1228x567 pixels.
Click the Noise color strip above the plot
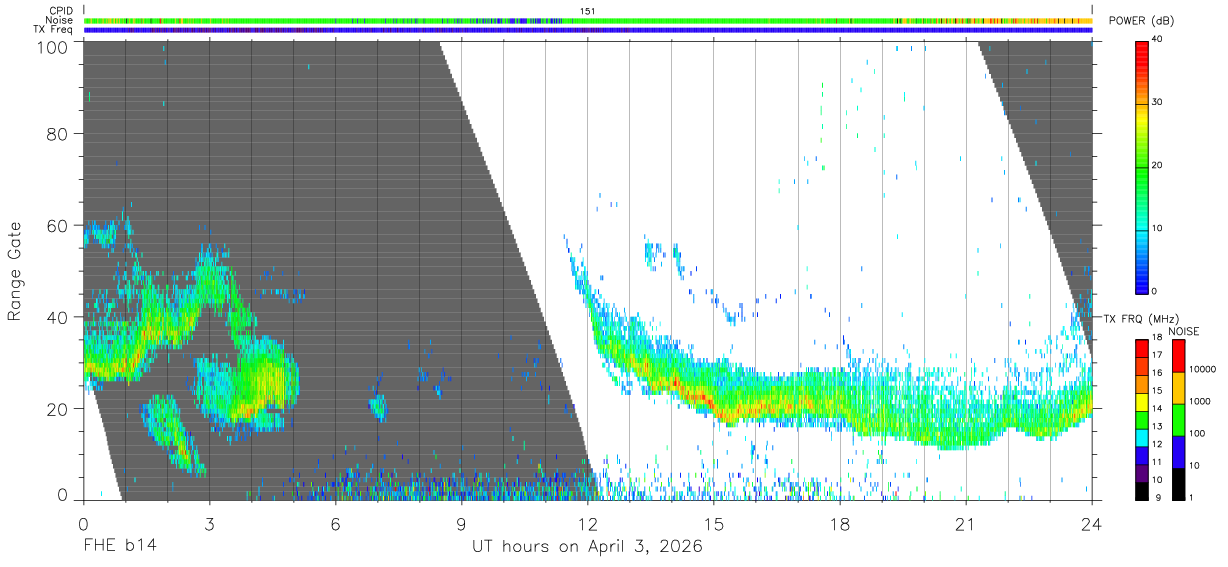pos(588,20)
